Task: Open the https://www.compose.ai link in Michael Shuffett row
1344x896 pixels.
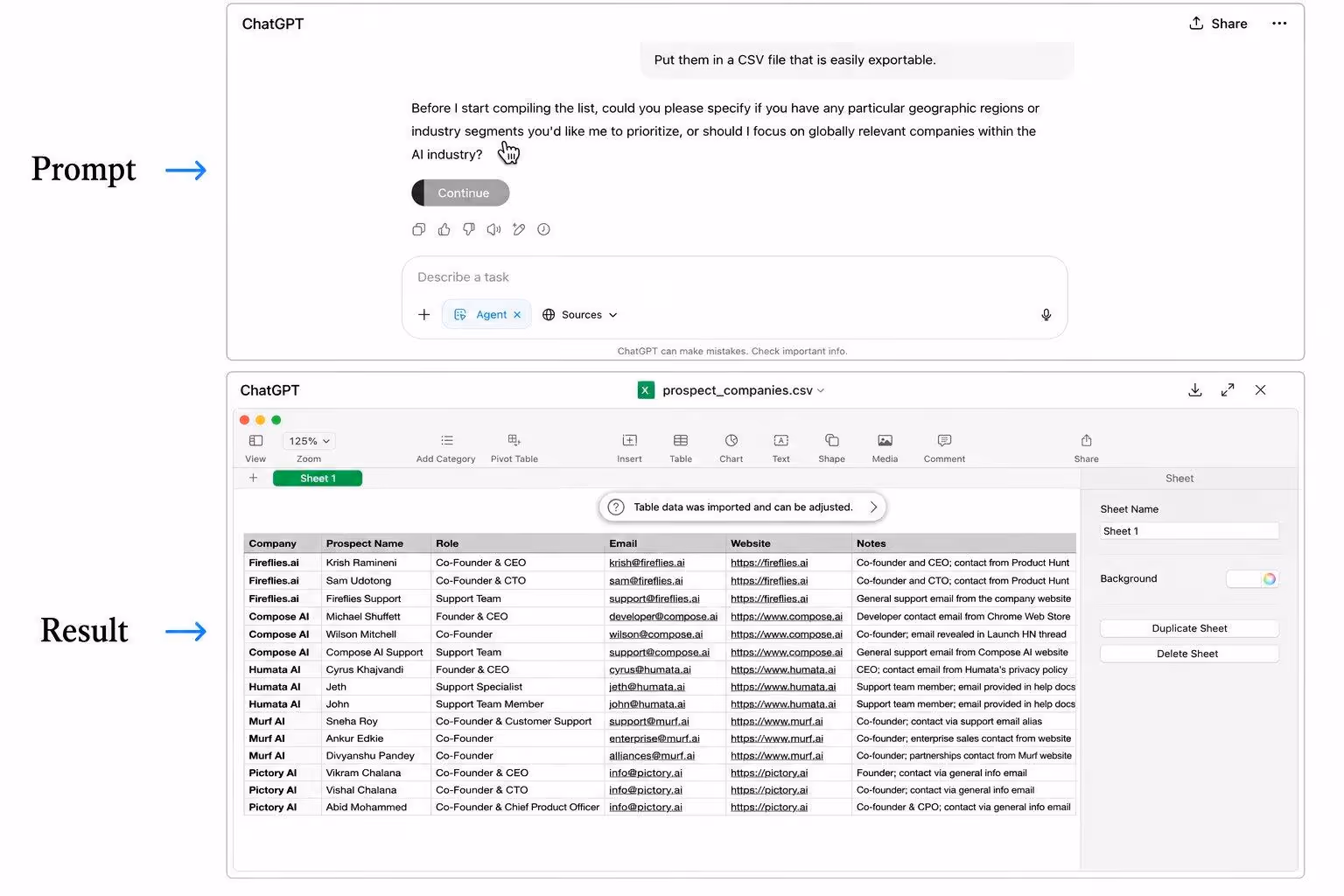Action: coord(787,617)
